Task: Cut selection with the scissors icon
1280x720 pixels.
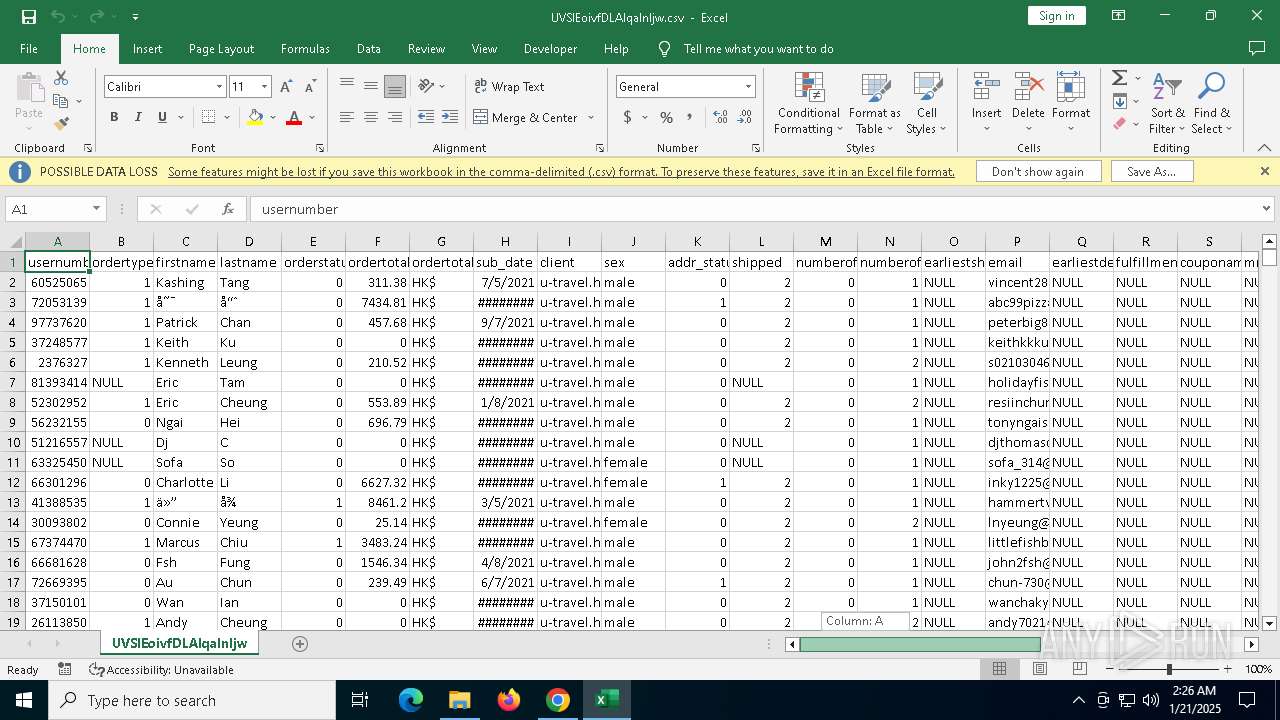Action: [x=61, y=78]
